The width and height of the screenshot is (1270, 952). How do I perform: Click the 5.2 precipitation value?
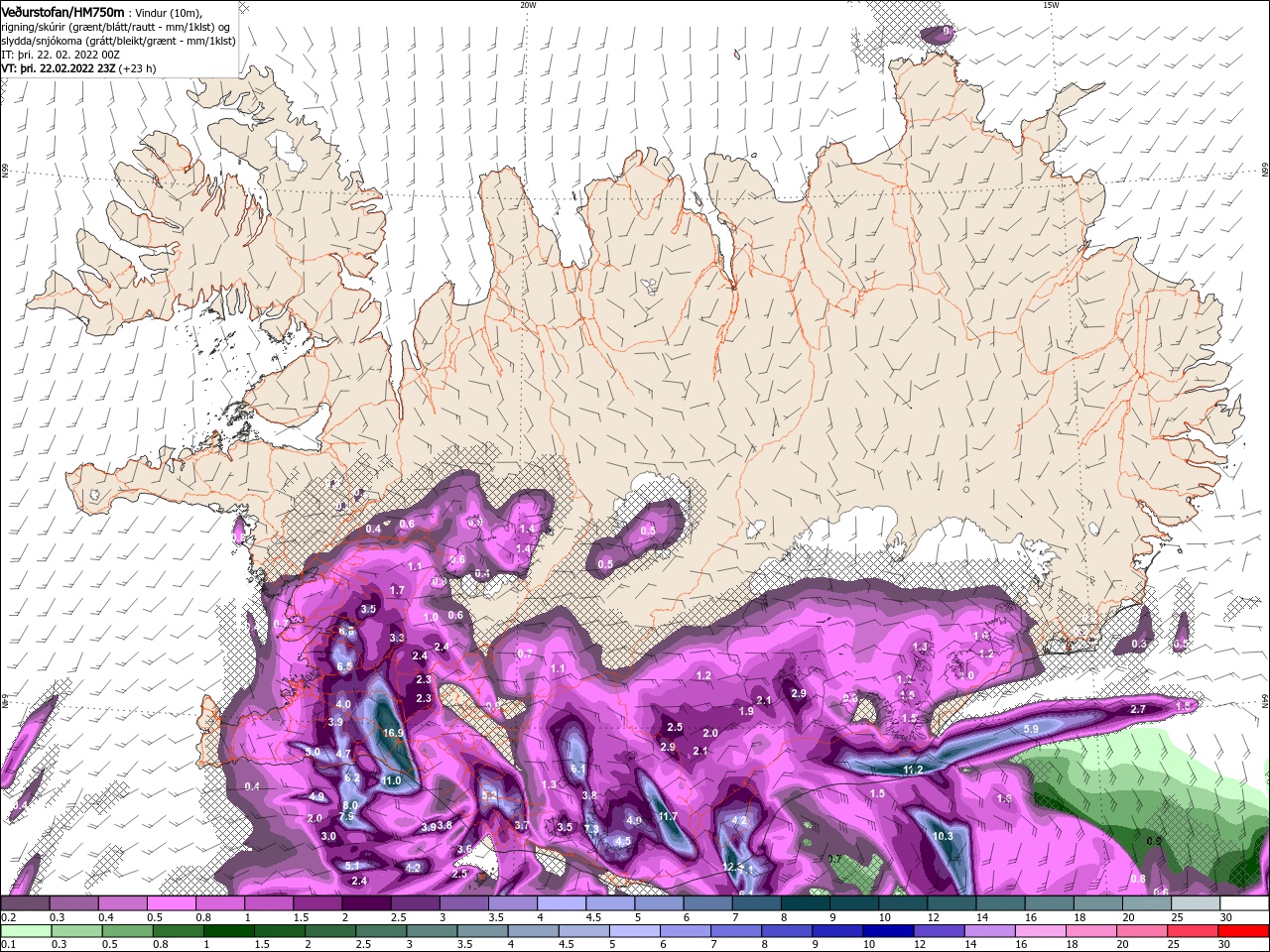[x=488, y=795]
